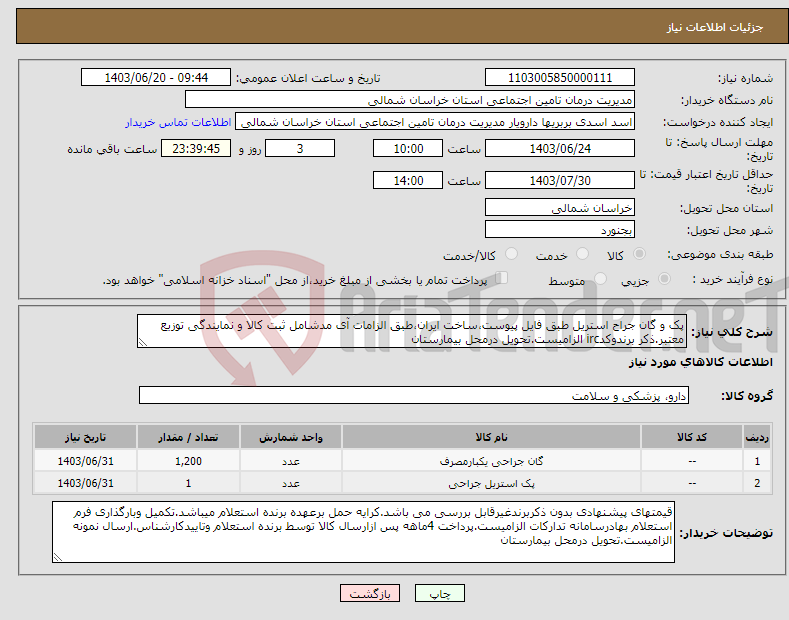Click the چاپ print button
This screenshot has width=789, height=620.
point(440,594)
